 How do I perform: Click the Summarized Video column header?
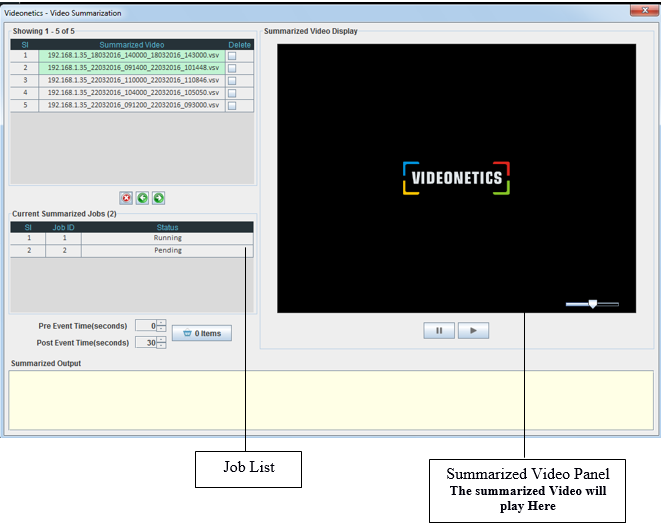coord(132,45)
